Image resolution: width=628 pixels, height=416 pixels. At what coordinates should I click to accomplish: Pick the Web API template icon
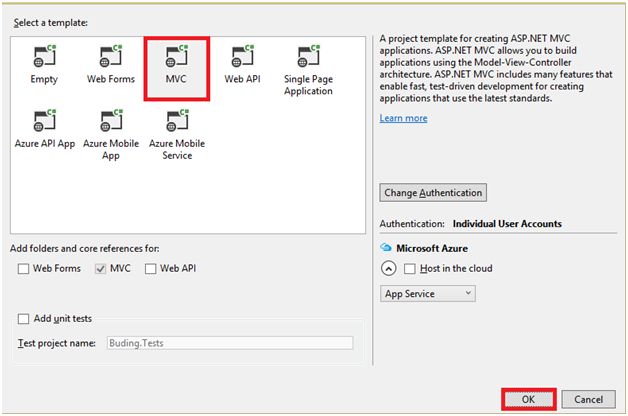[243, 56]
